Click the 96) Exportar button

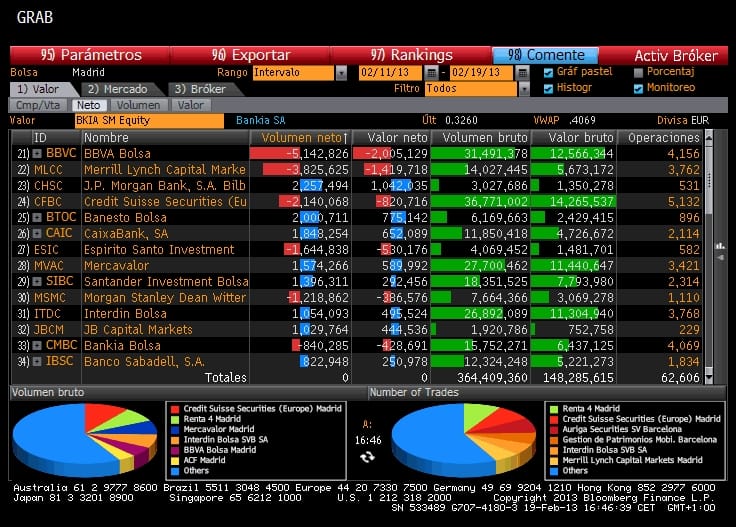coord(251,55)
